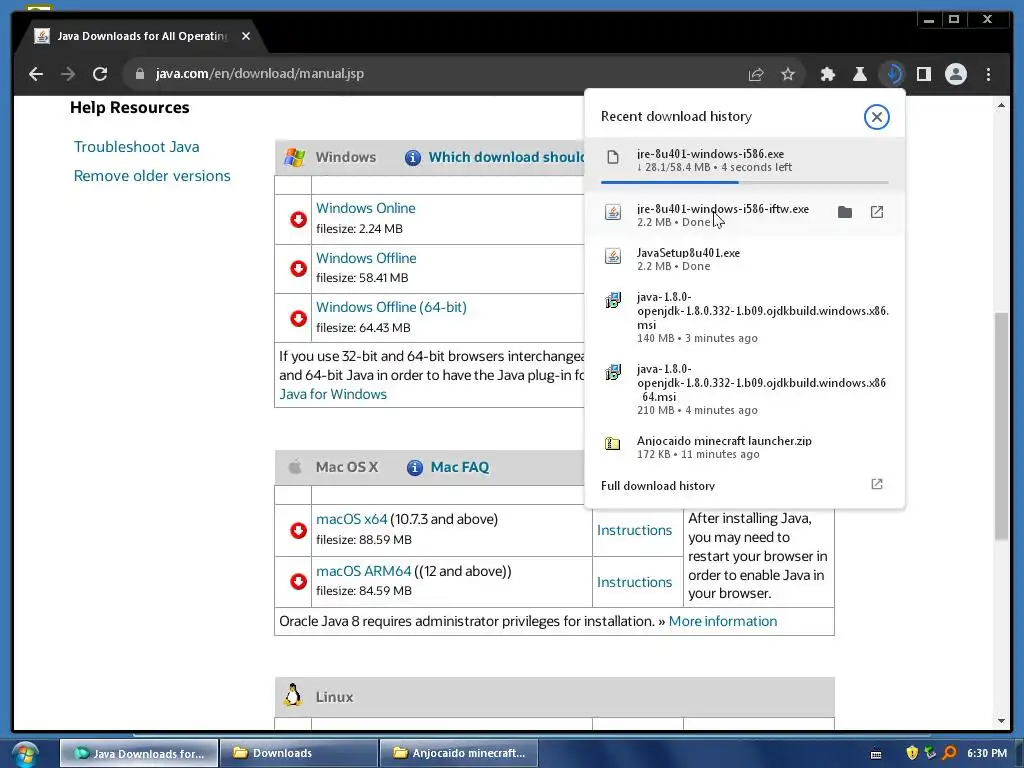
Task: Open the Java for Windows link
Action: pos(333,394)
